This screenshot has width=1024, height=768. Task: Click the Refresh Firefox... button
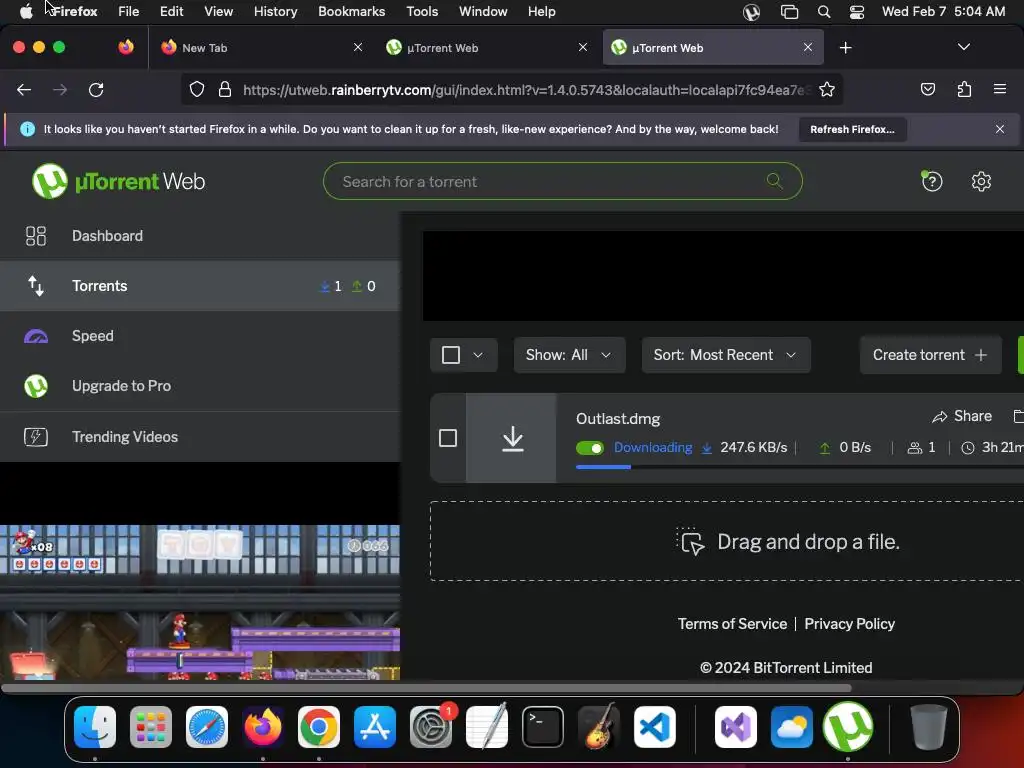point(852,129)
